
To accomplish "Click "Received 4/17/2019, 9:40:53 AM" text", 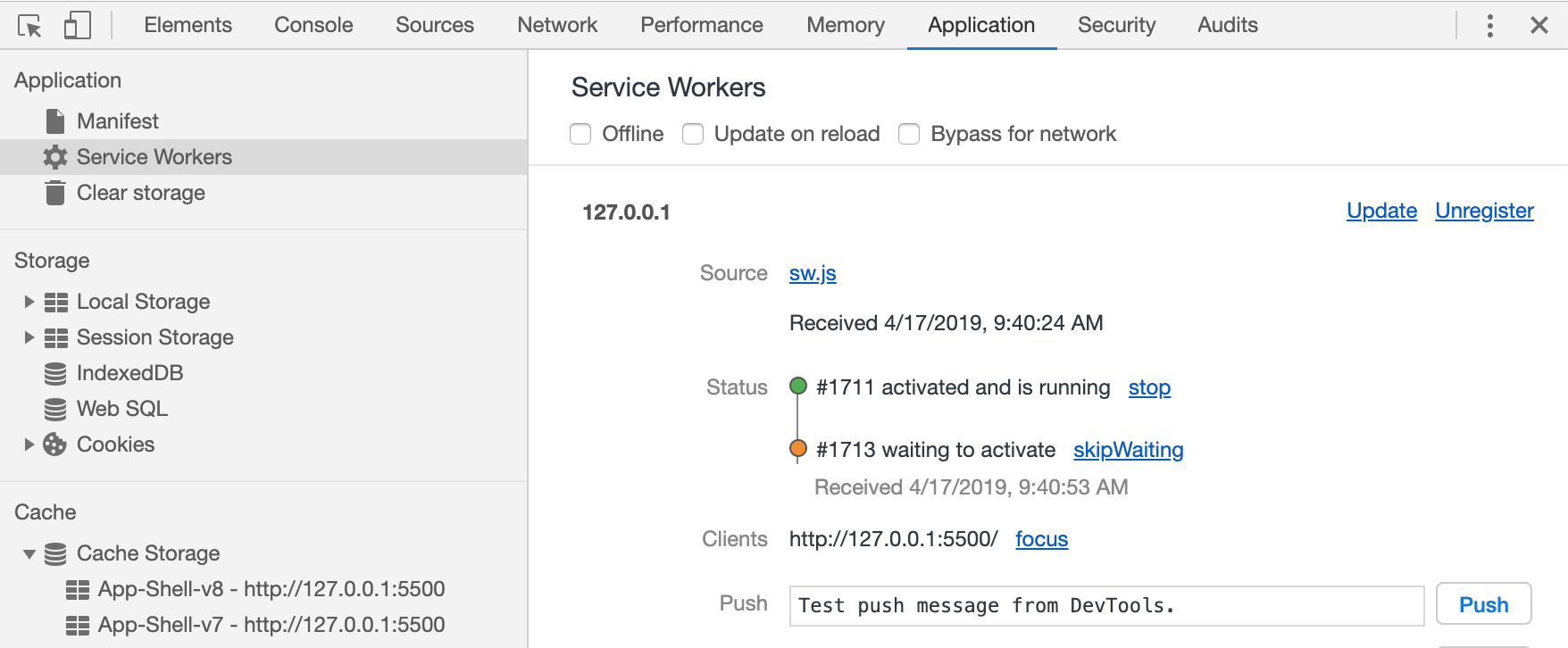I will [972, 487].
